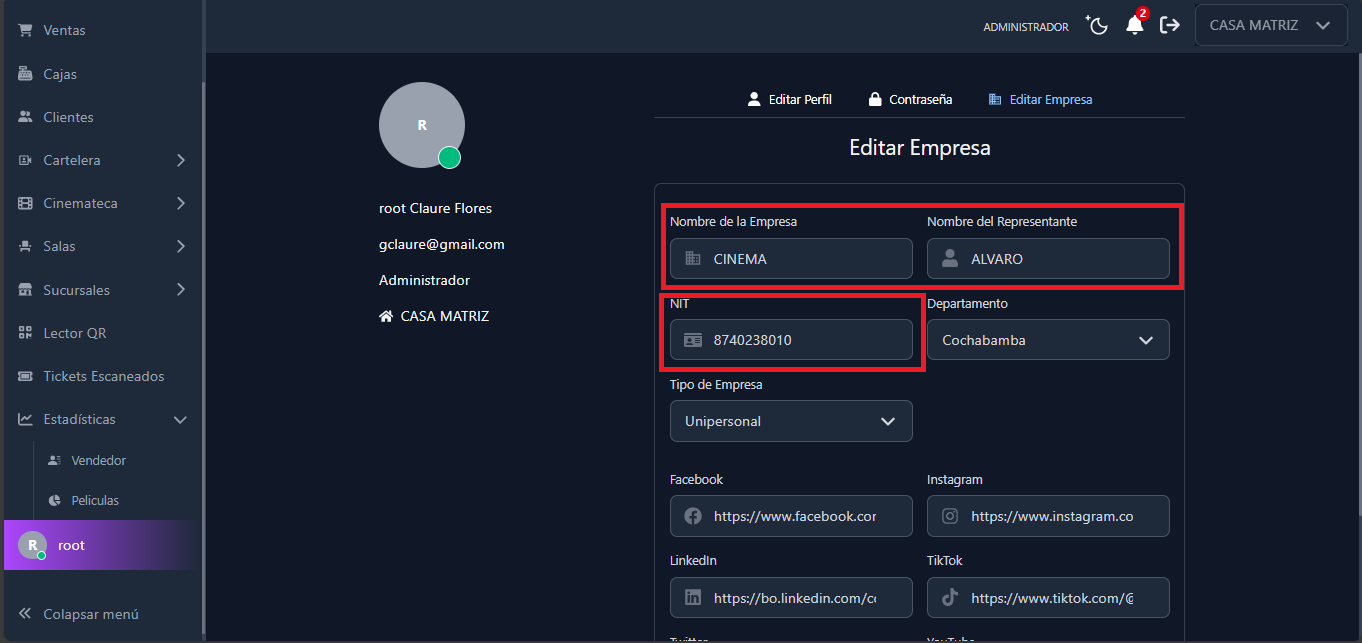Click the Cajas register icon
Viewport: 1362px width, 643px height.
click(26, 74)
